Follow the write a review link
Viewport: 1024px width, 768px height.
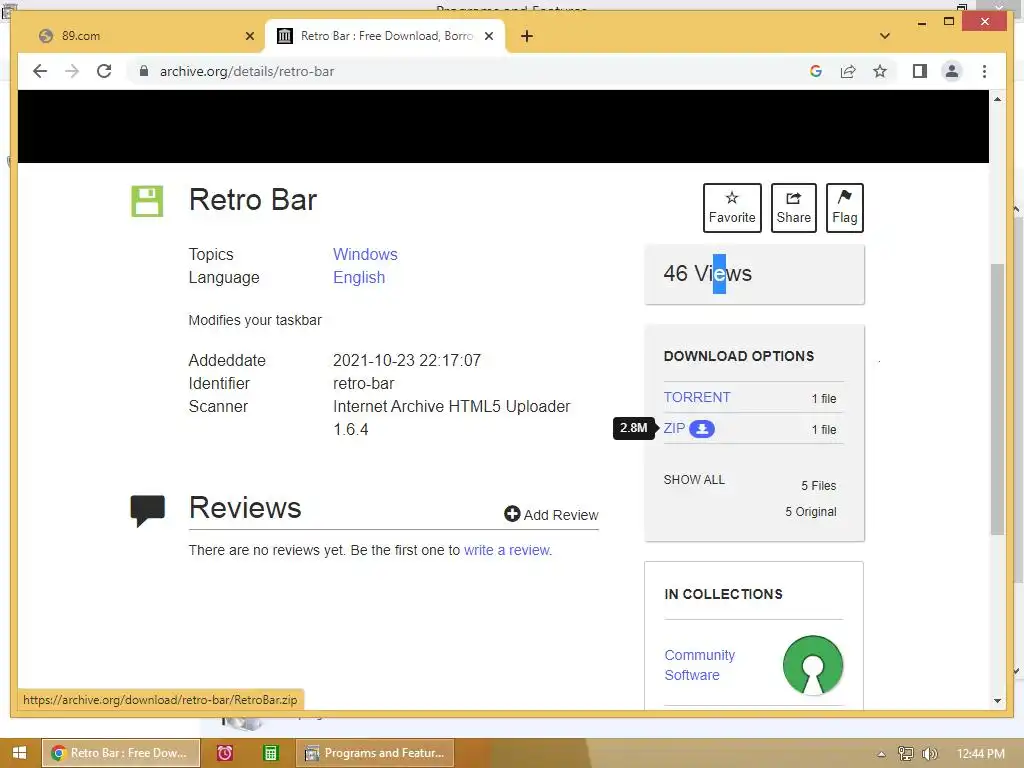[x=507, y=550]
